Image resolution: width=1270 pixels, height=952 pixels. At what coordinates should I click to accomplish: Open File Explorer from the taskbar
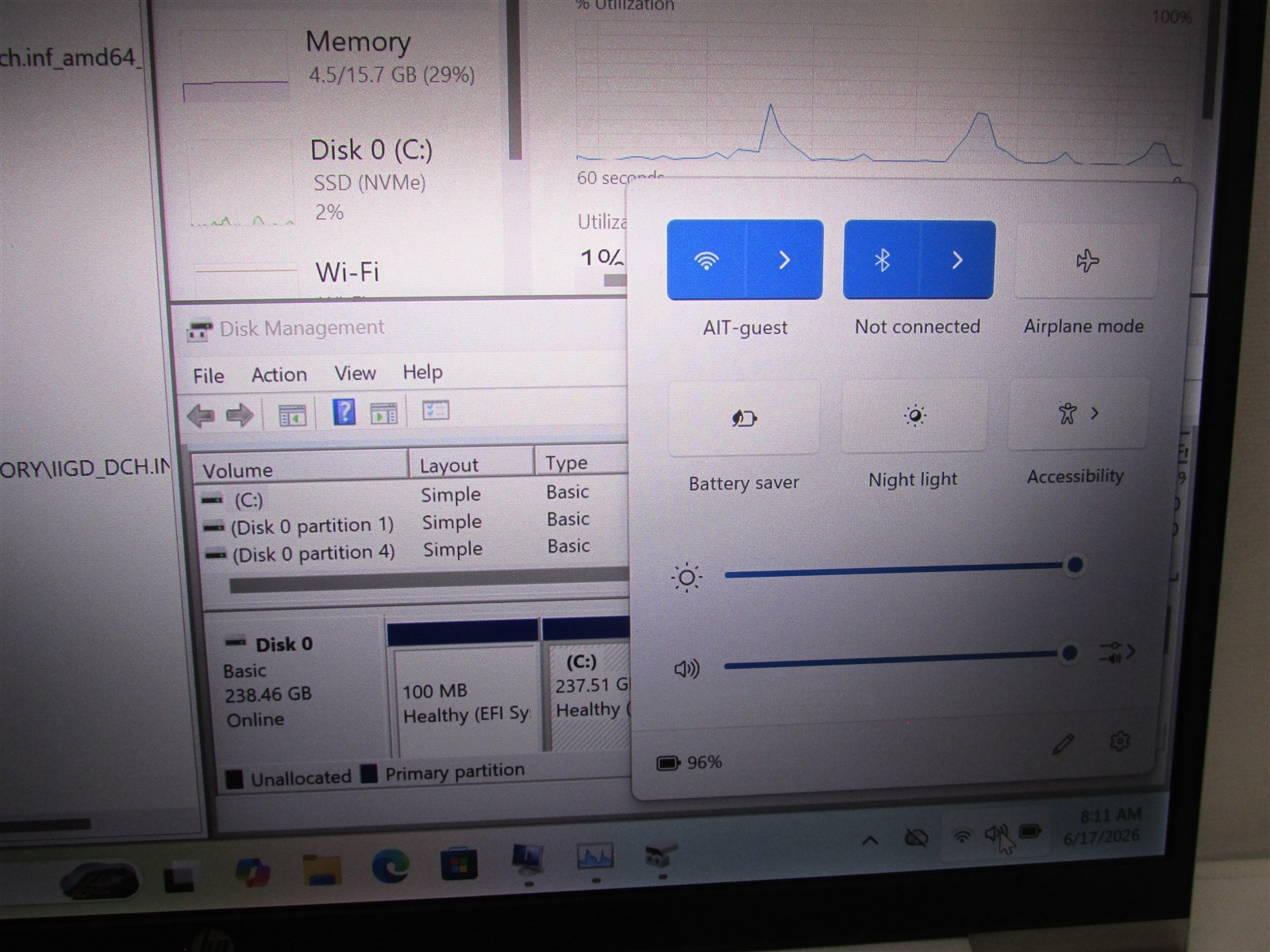321,869
